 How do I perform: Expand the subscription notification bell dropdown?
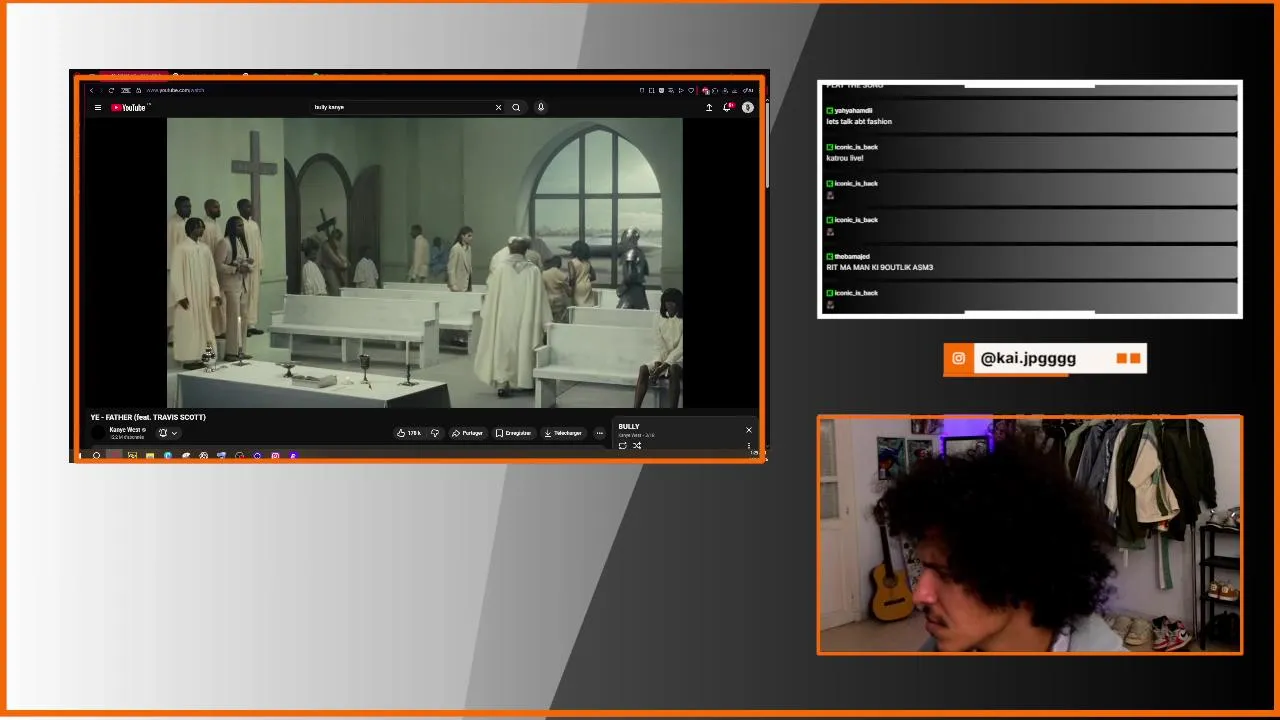[167, 433]
